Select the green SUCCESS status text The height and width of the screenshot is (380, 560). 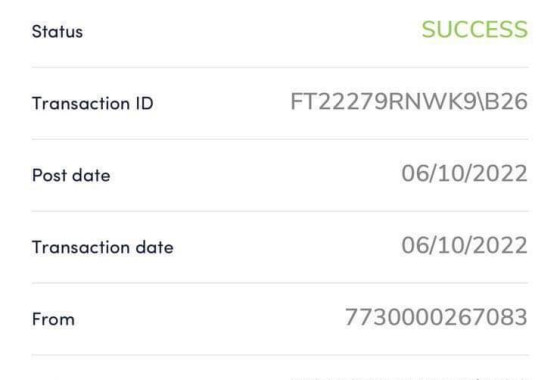475,29
